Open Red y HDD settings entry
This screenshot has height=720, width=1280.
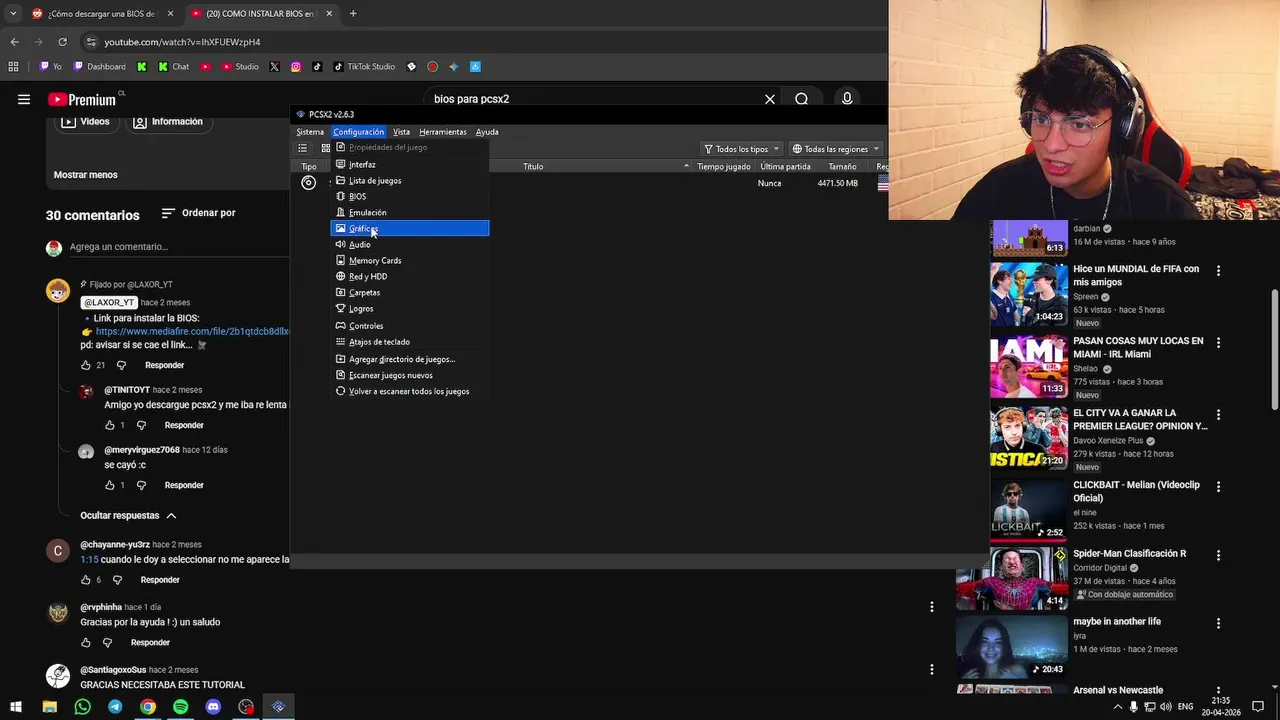410,277
